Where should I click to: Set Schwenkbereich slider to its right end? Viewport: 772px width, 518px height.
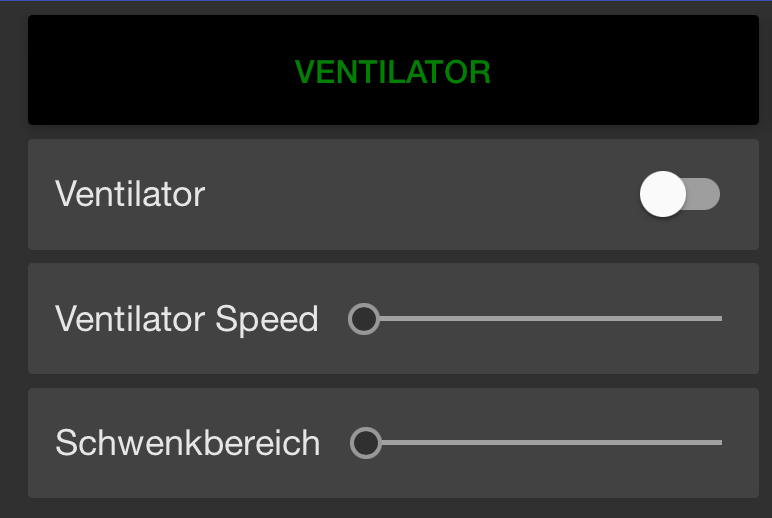pyautogui.click(x=720, y=442)
